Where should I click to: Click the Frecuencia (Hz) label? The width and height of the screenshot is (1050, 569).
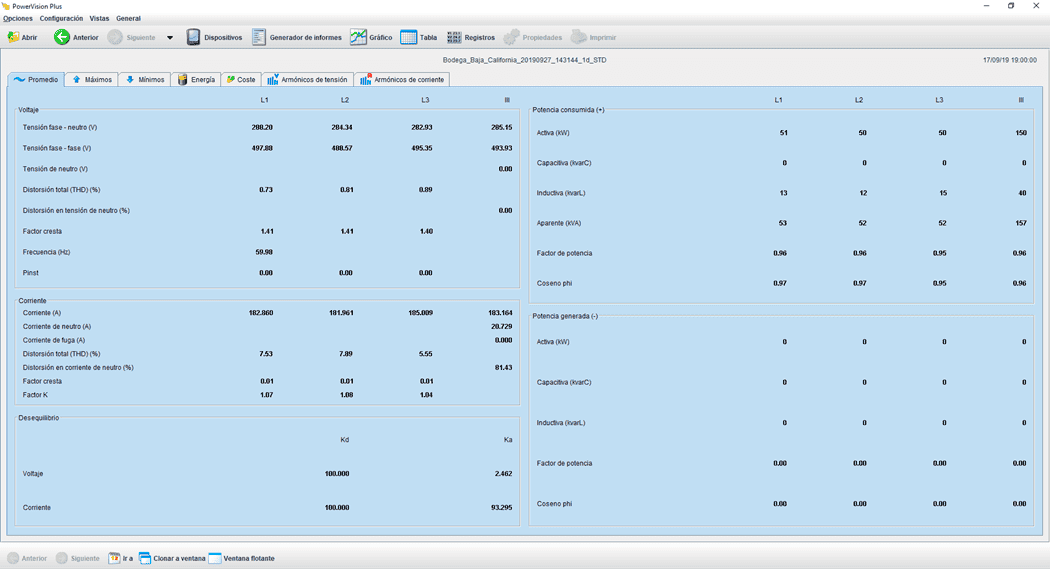(x=46, y=252)
